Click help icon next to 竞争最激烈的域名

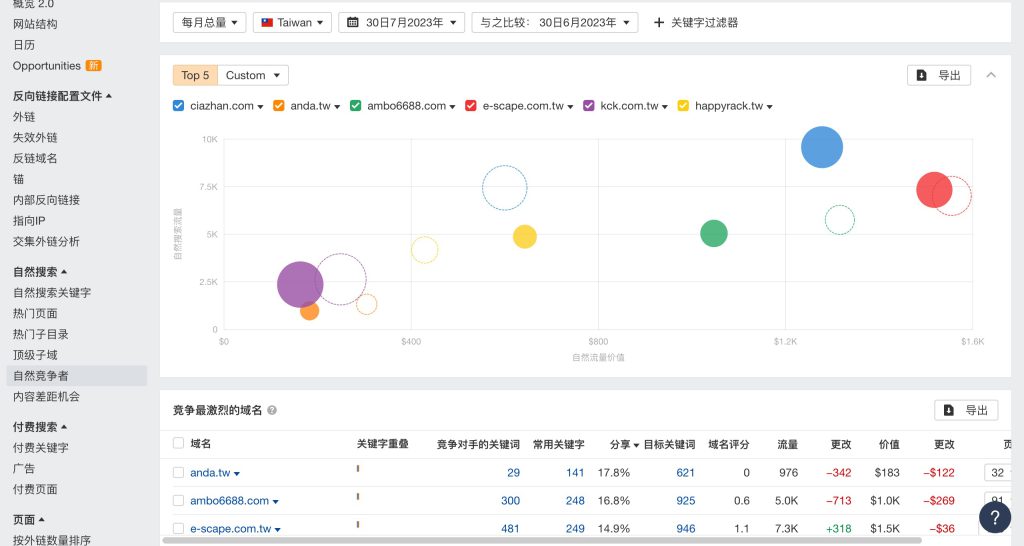pos(272,410)
